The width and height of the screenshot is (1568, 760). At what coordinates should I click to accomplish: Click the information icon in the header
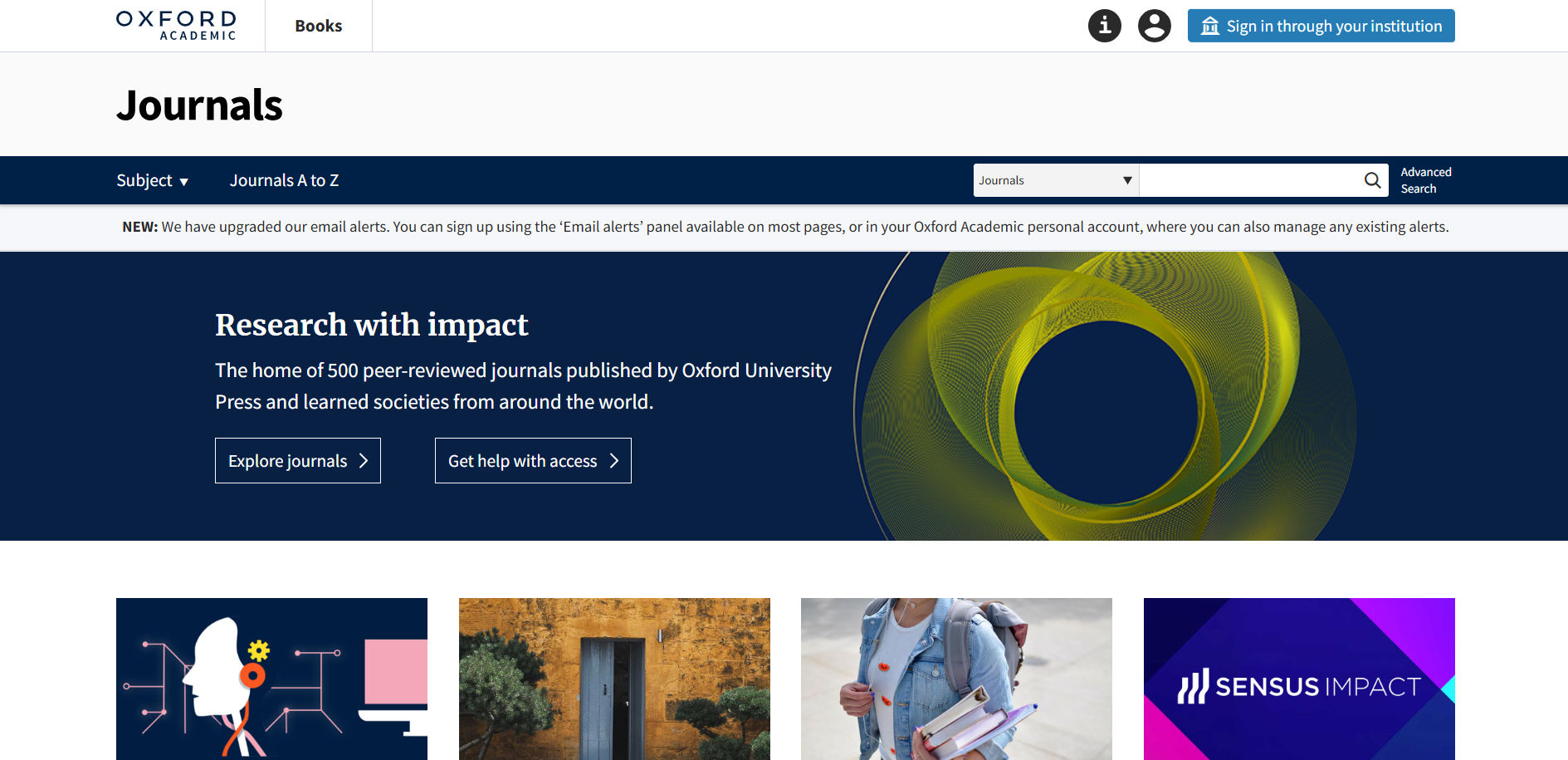(1104, 26)
